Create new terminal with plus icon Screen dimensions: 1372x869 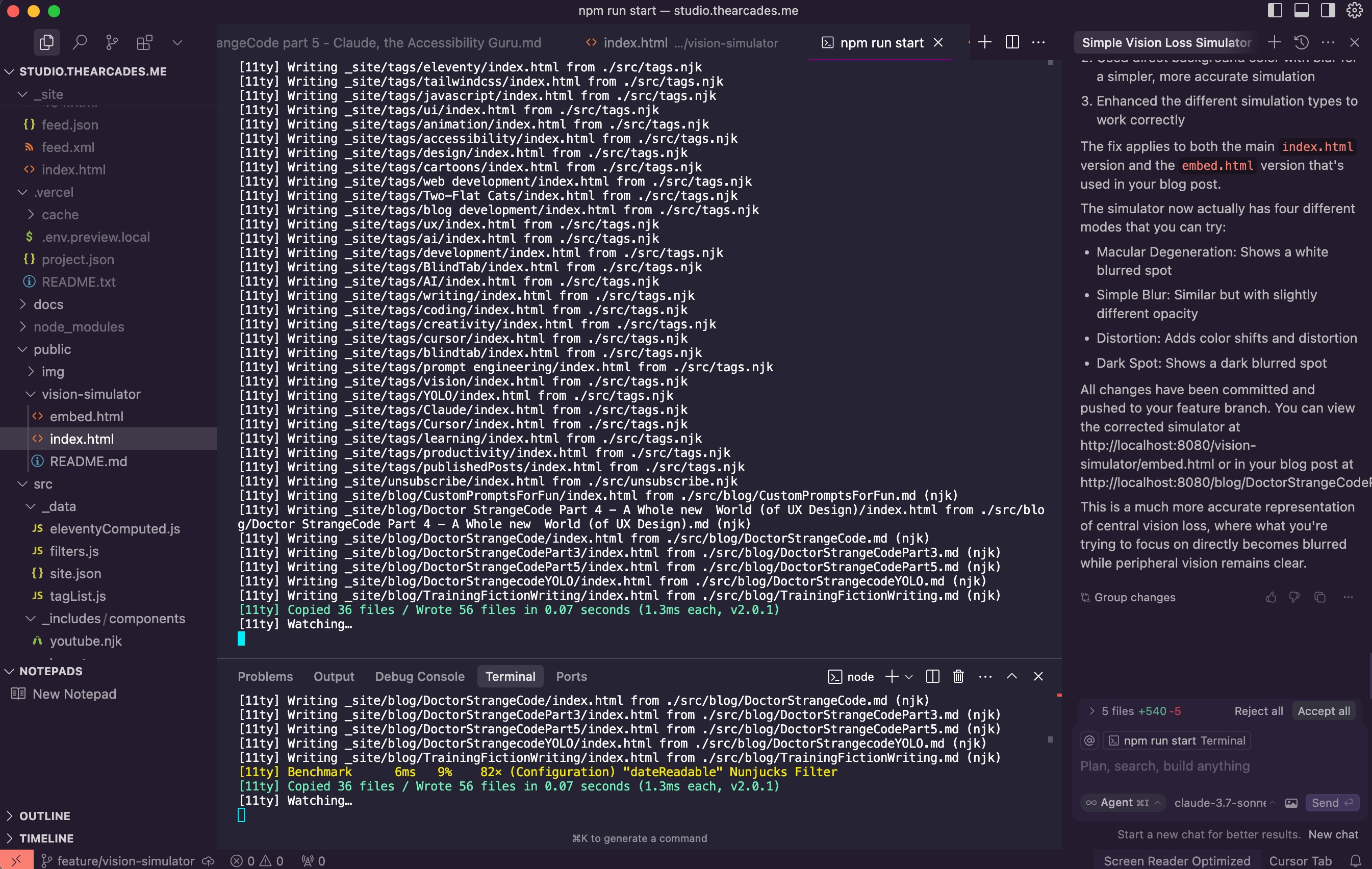pyautogui.click(x=892, y=676)
